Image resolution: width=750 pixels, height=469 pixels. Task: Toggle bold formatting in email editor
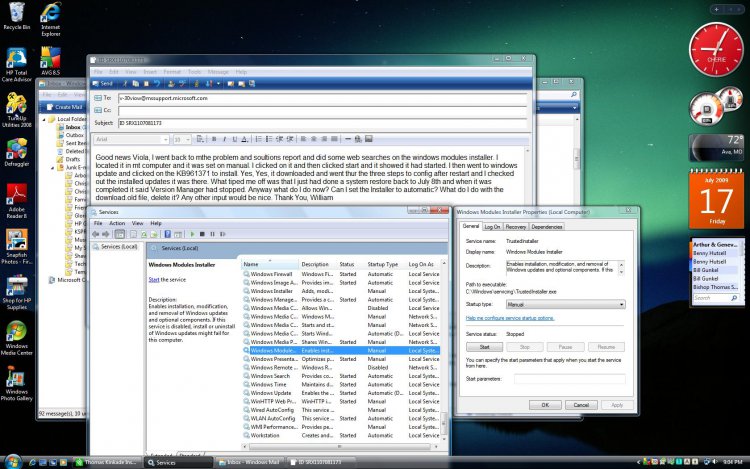tap(214, 139)
